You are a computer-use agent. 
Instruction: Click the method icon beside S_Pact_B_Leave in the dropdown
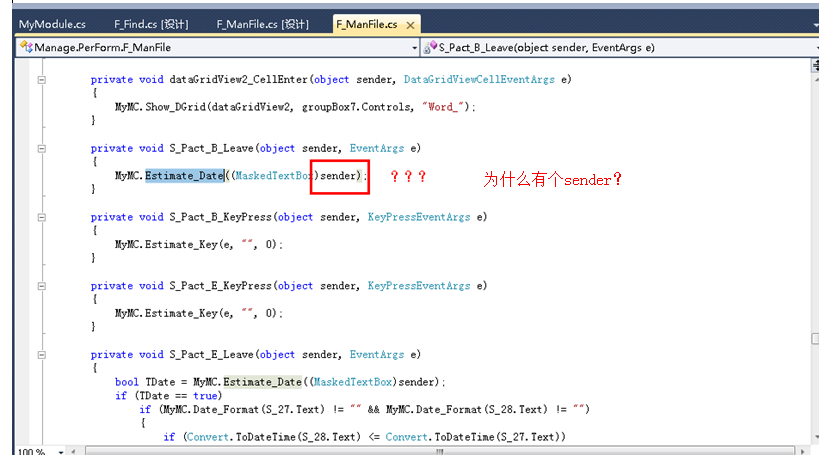[430, 48]
